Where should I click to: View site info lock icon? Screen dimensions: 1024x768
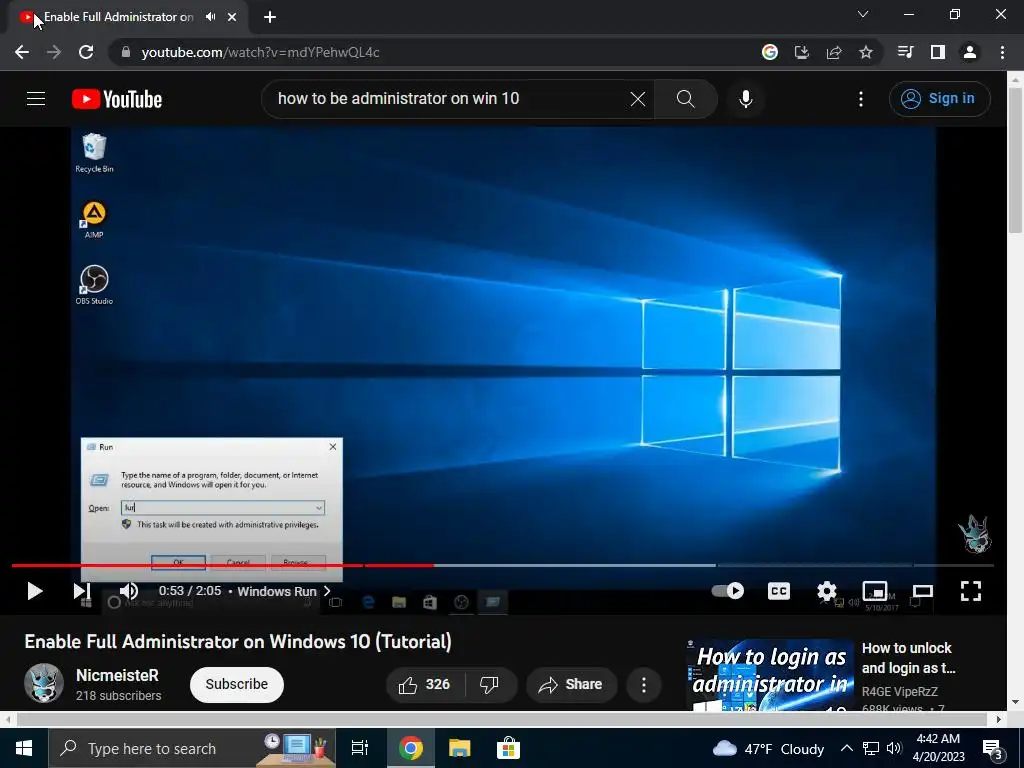click(126, 52)
